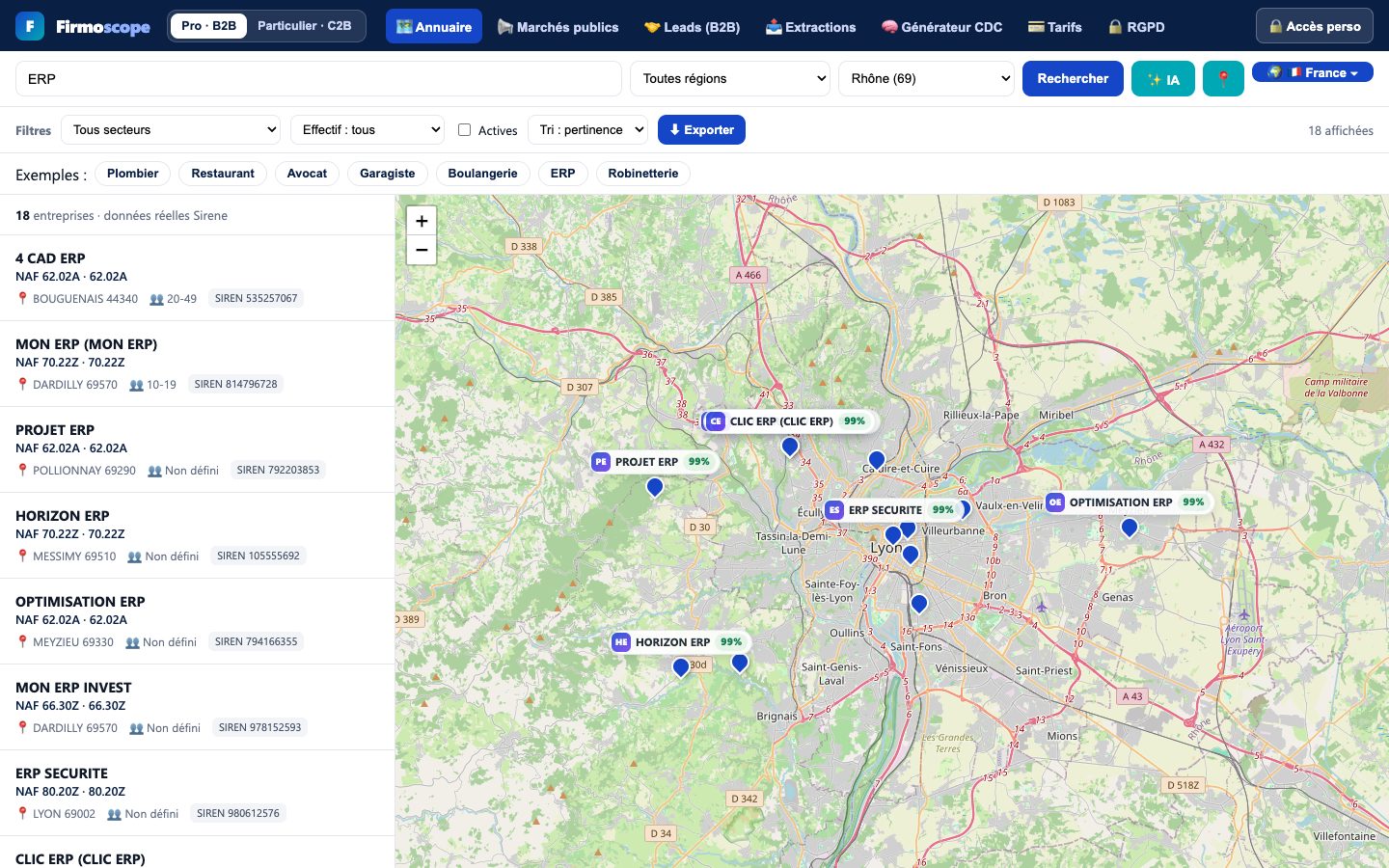Screen dimensions: 1389x868
Task: Click the map pin north of Oullins
Action: click(919, 604)
